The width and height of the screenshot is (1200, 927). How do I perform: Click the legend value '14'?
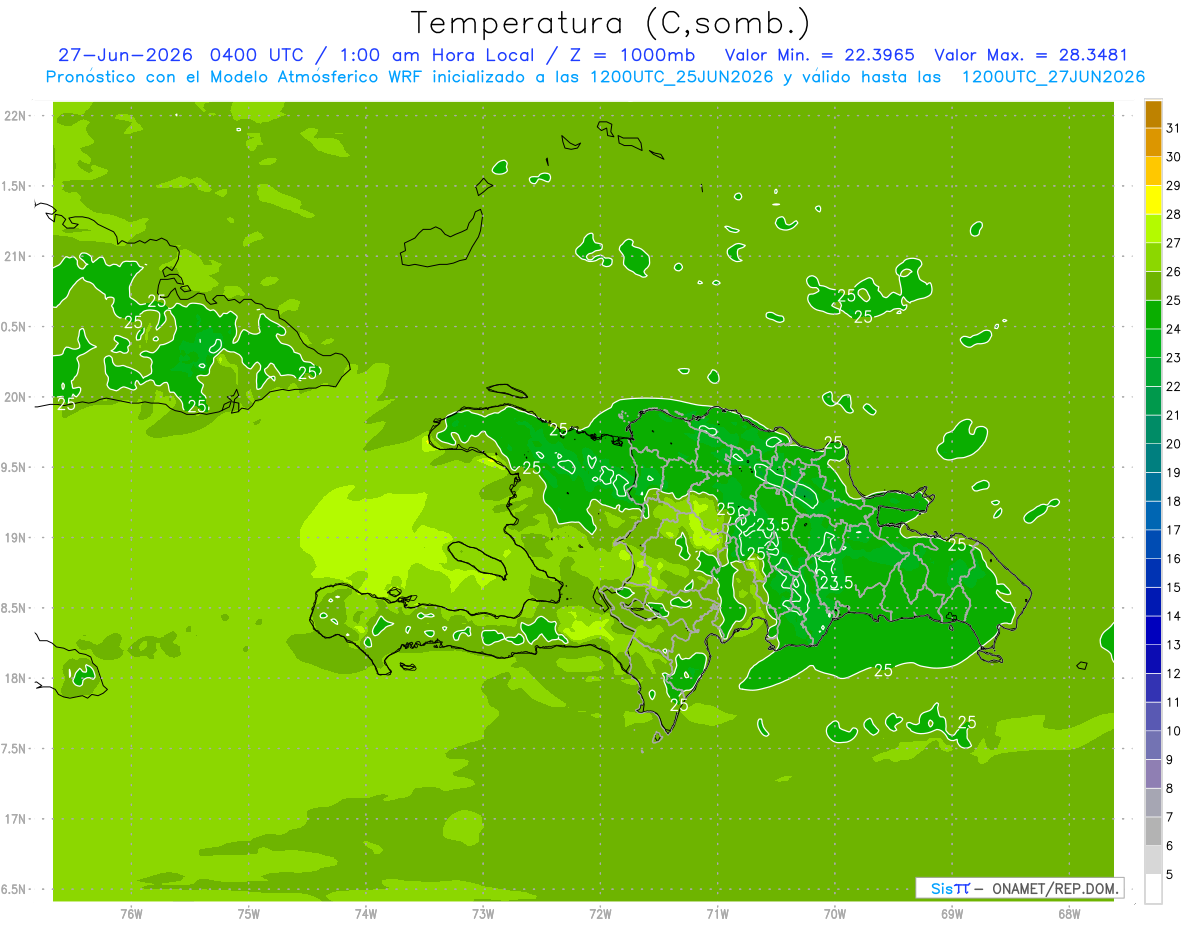[1173, 616]
